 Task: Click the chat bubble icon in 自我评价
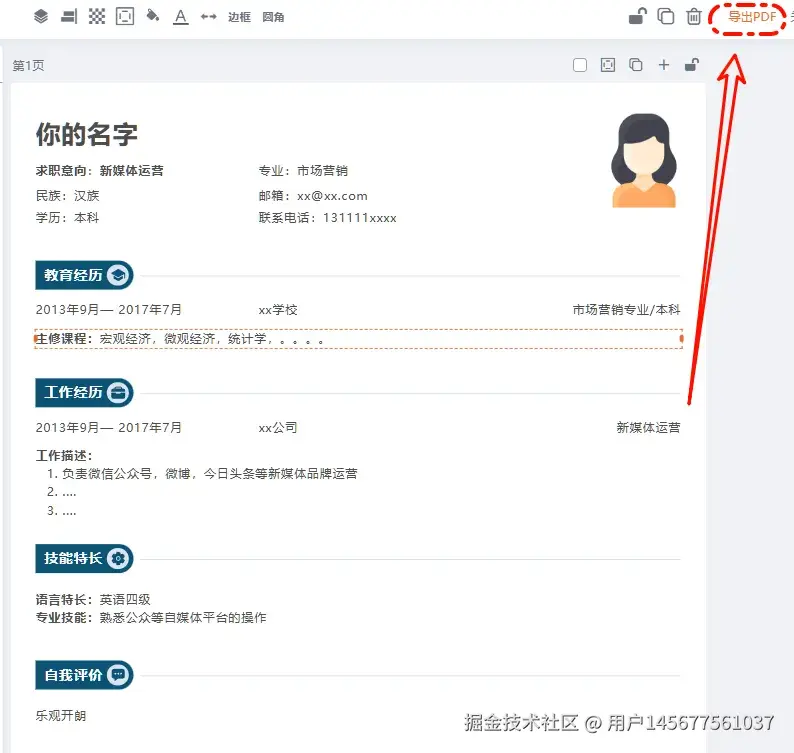[118, 675]
